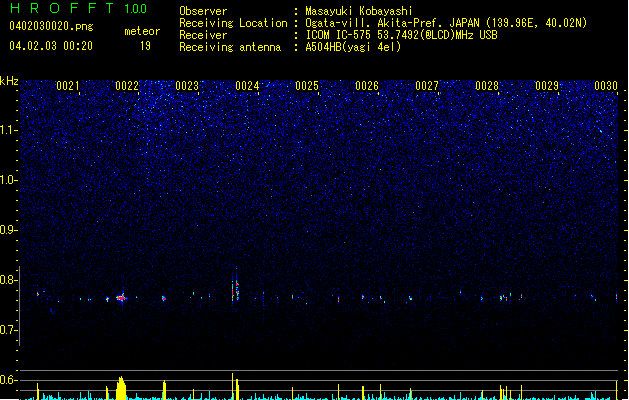Click the HROFFT 1.0.0 title text
The height and width of the screenshot is (400, 629).
coord(78,8)
